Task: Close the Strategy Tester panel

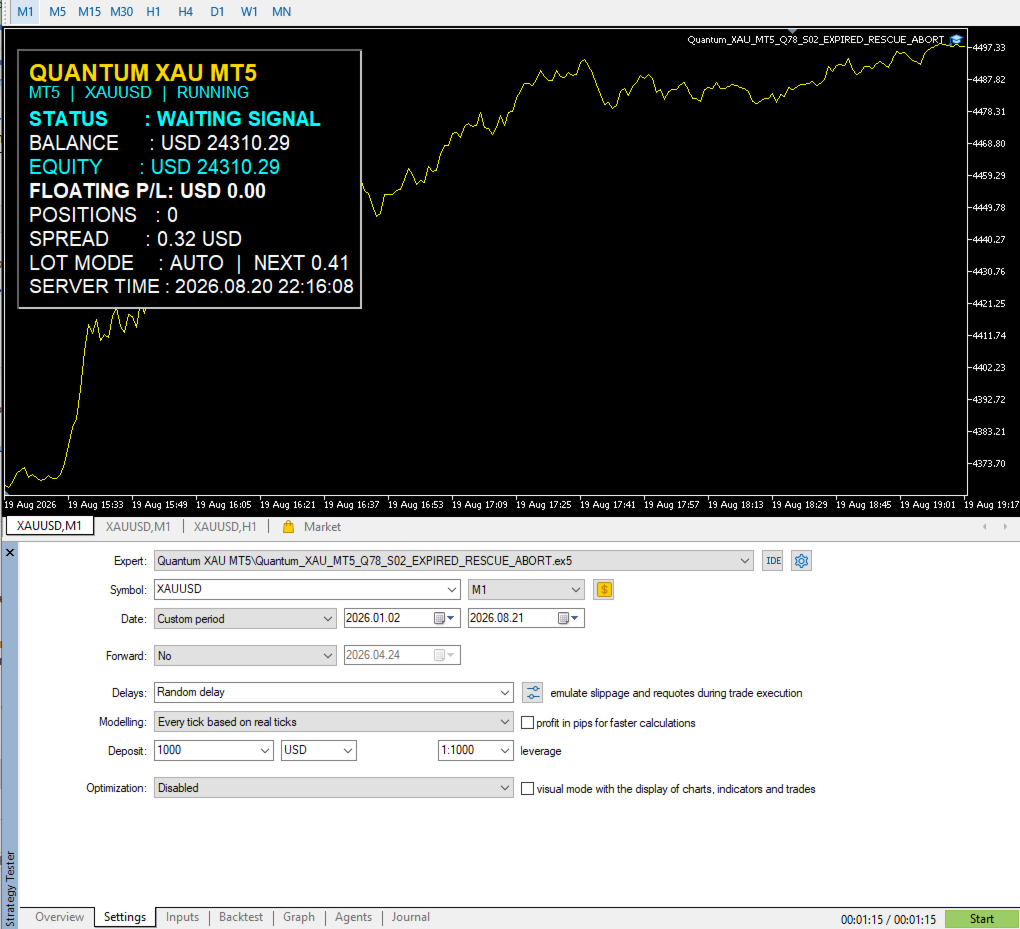Action: pyautogui.click(x=10, y=552)
